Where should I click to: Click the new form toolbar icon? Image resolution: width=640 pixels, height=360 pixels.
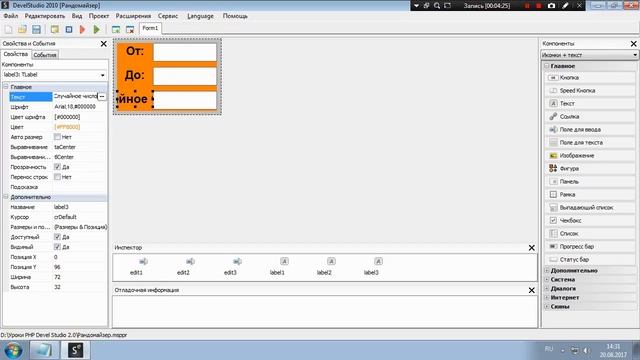tap(116, 29)
